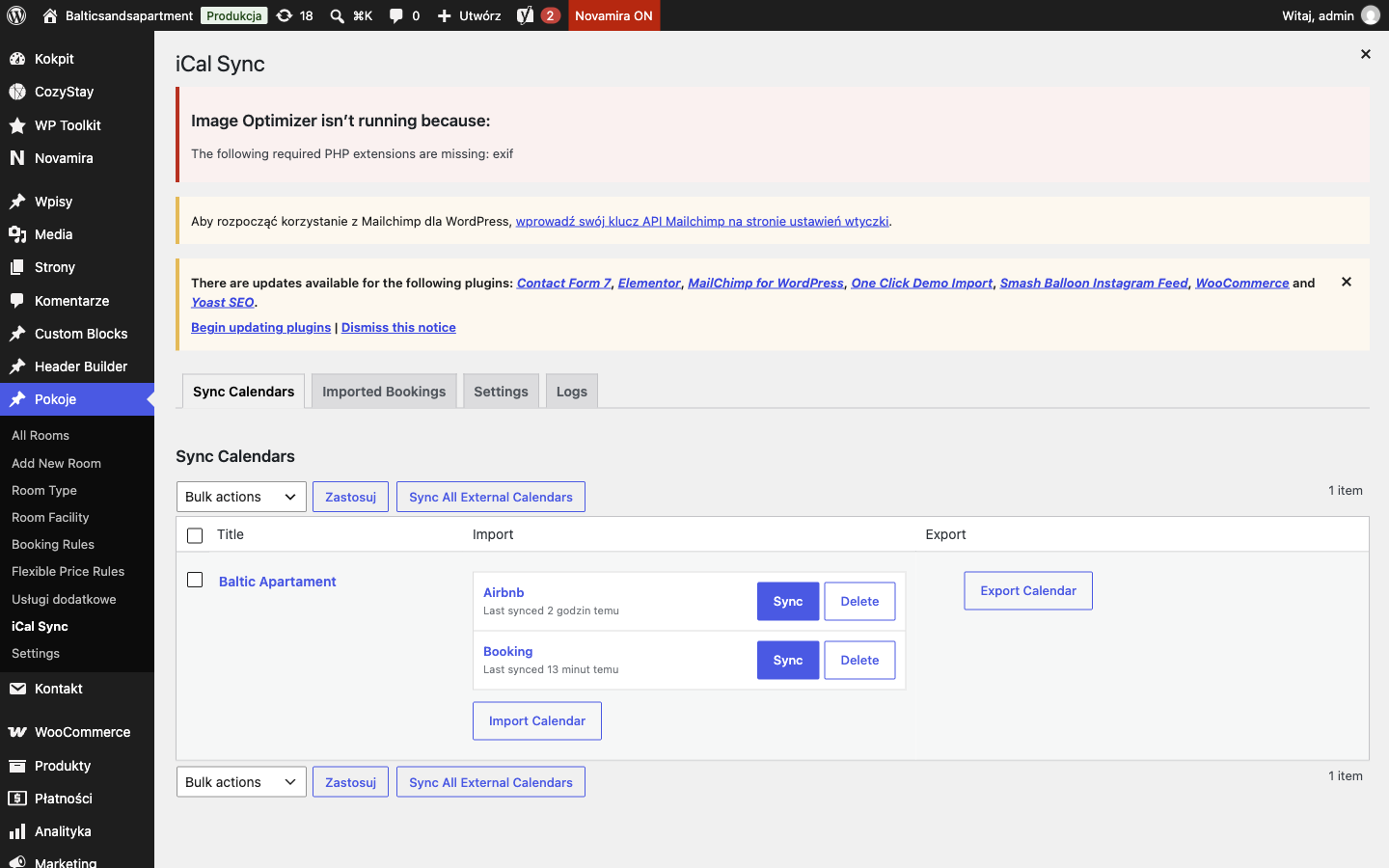This screenshot has height=868, width=1389.
Task: Click the Produkty archive icon
Action: 17,766
